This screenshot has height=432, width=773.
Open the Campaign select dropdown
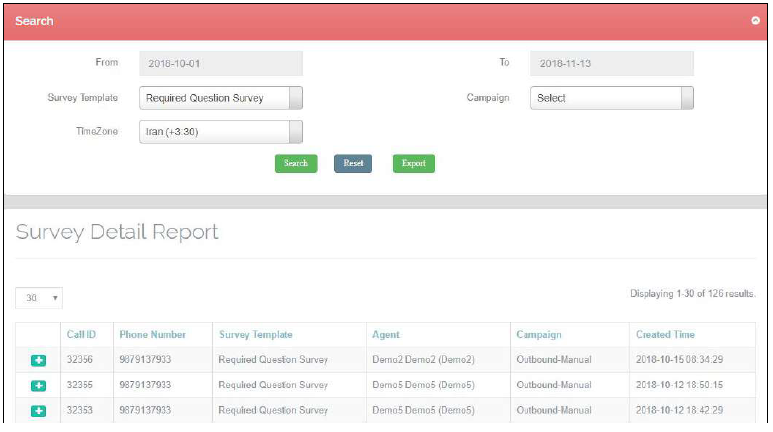tap(611, 98)
